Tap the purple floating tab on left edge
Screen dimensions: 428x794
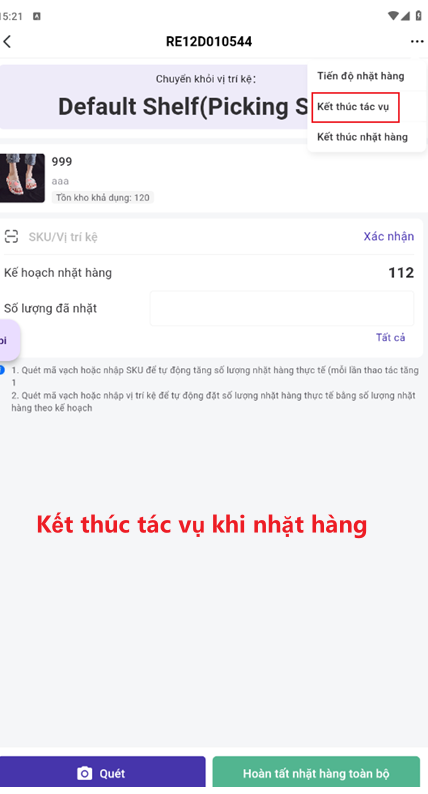tap(9, 340)
